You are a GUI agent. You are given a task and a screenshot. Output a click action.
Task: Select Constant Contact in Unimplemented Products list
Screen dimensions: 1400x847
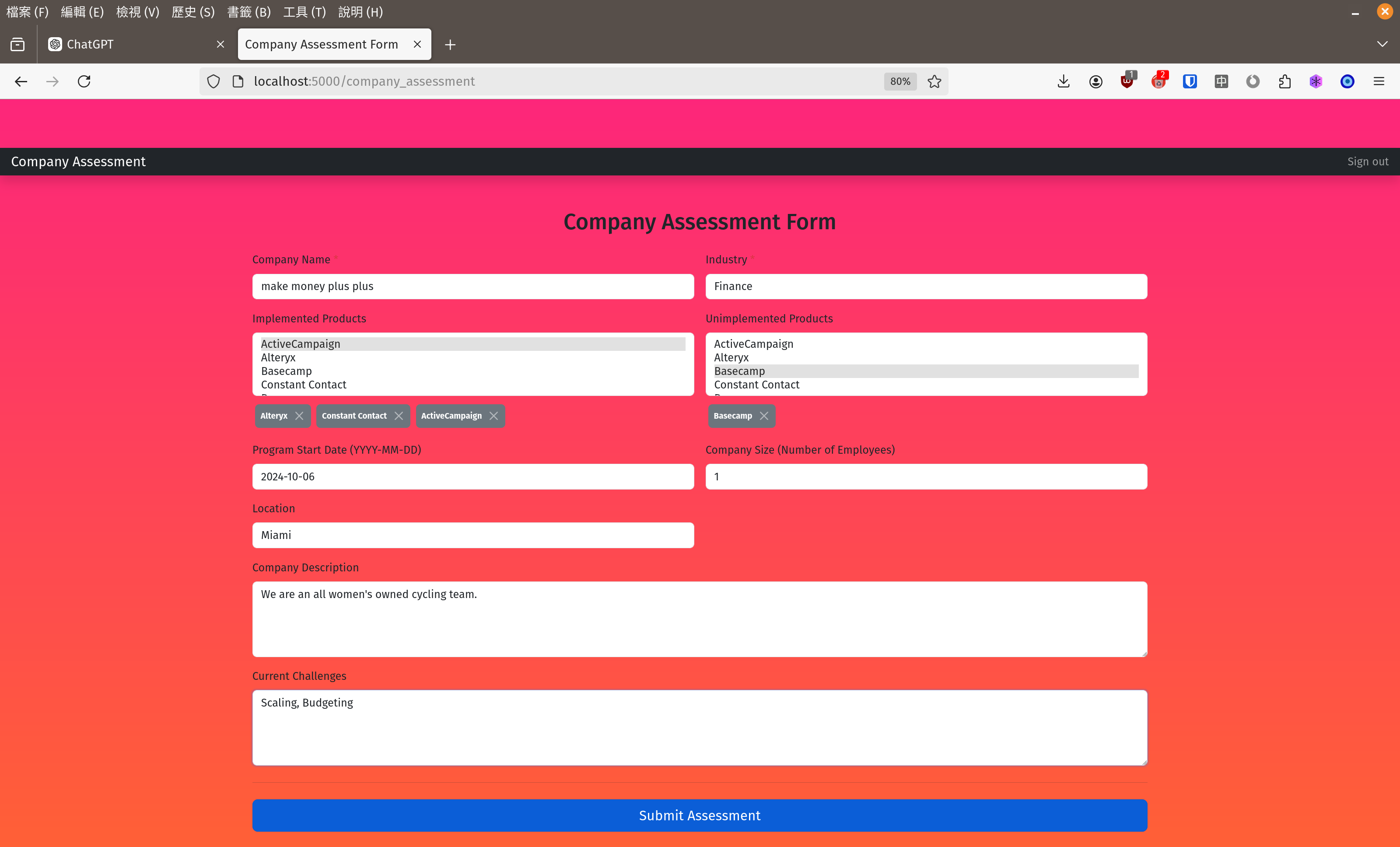tap(756, 385)
